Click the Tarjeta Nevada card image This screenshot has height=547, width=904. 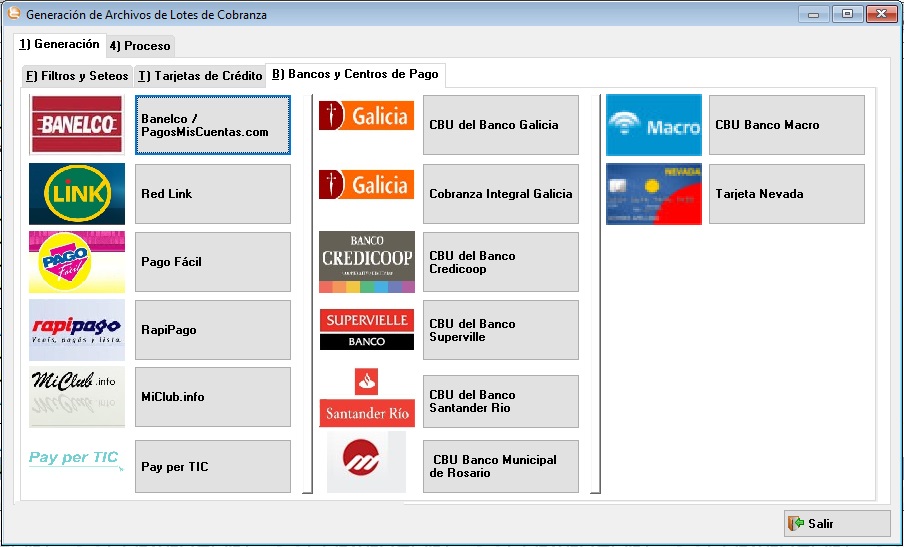click(x=654, y=194)
